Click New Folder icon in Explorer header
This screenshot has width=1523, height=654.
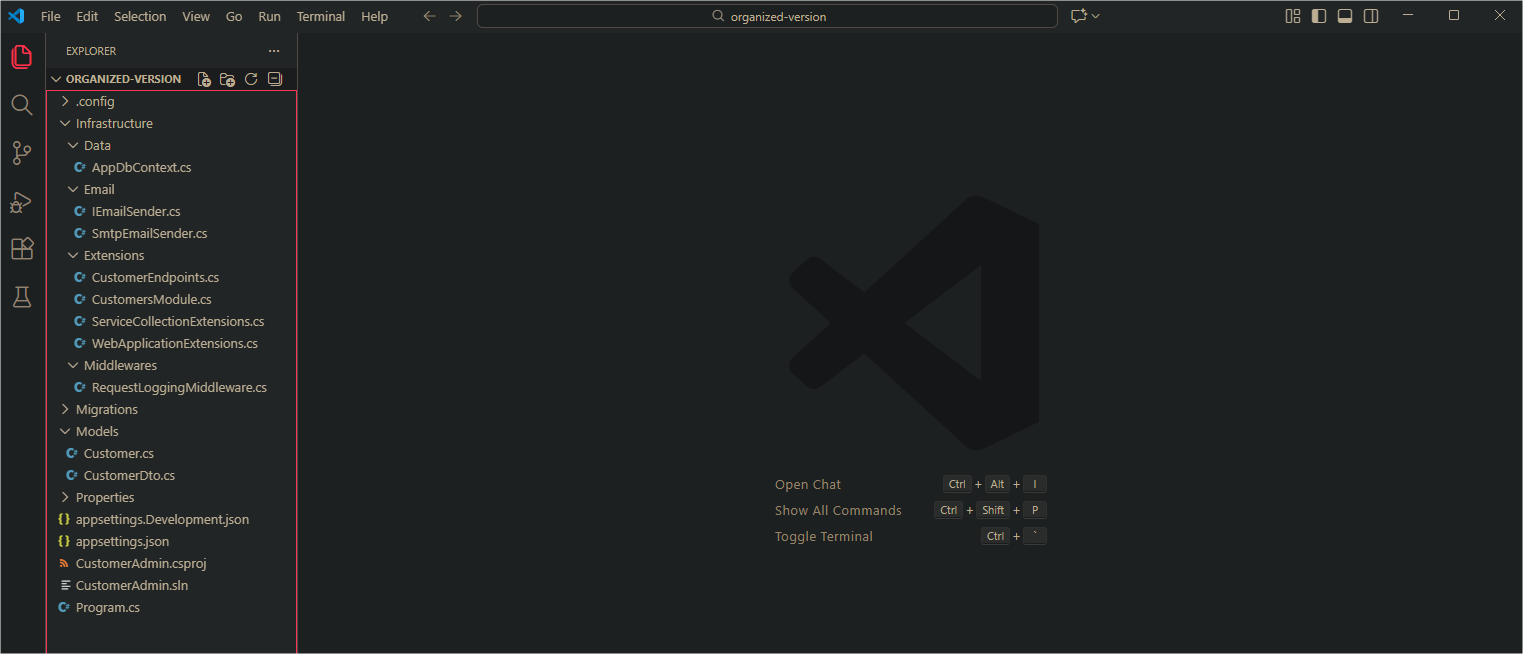tap(227, 79)
